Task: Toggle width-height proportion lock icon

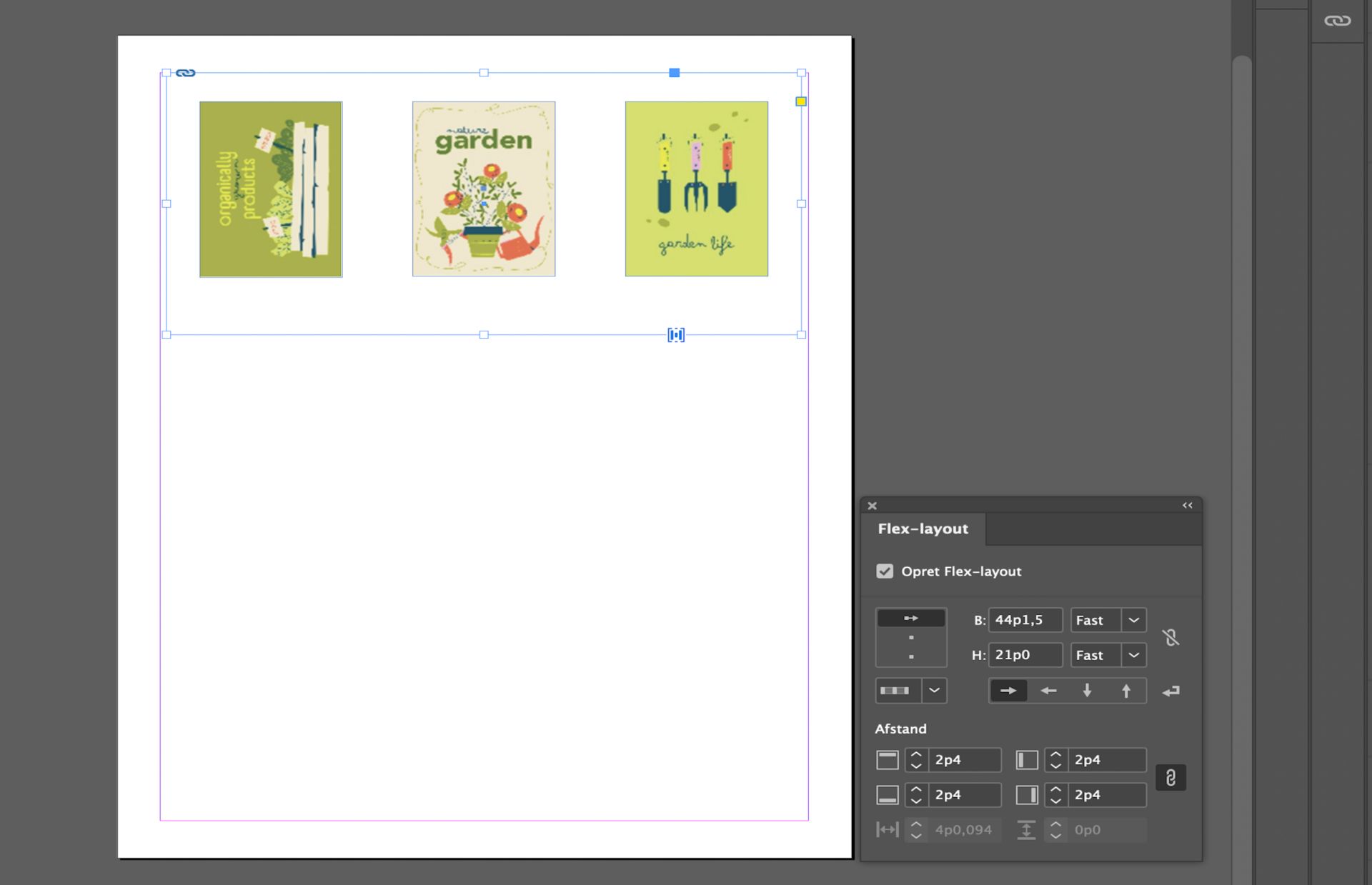Action: pos(1170,637)
